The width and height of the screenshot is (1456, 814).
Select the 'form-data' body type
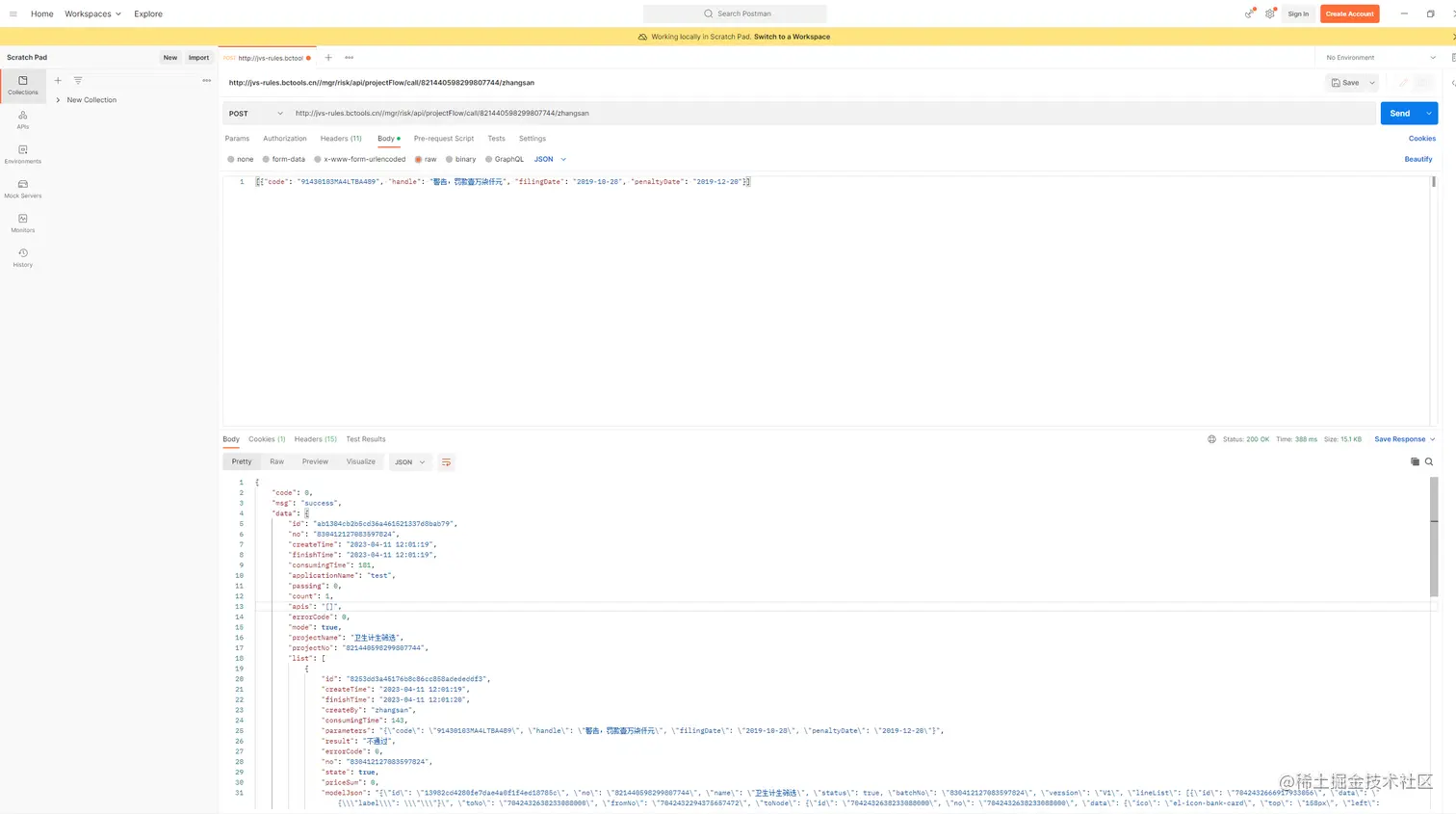pos(284,159)
